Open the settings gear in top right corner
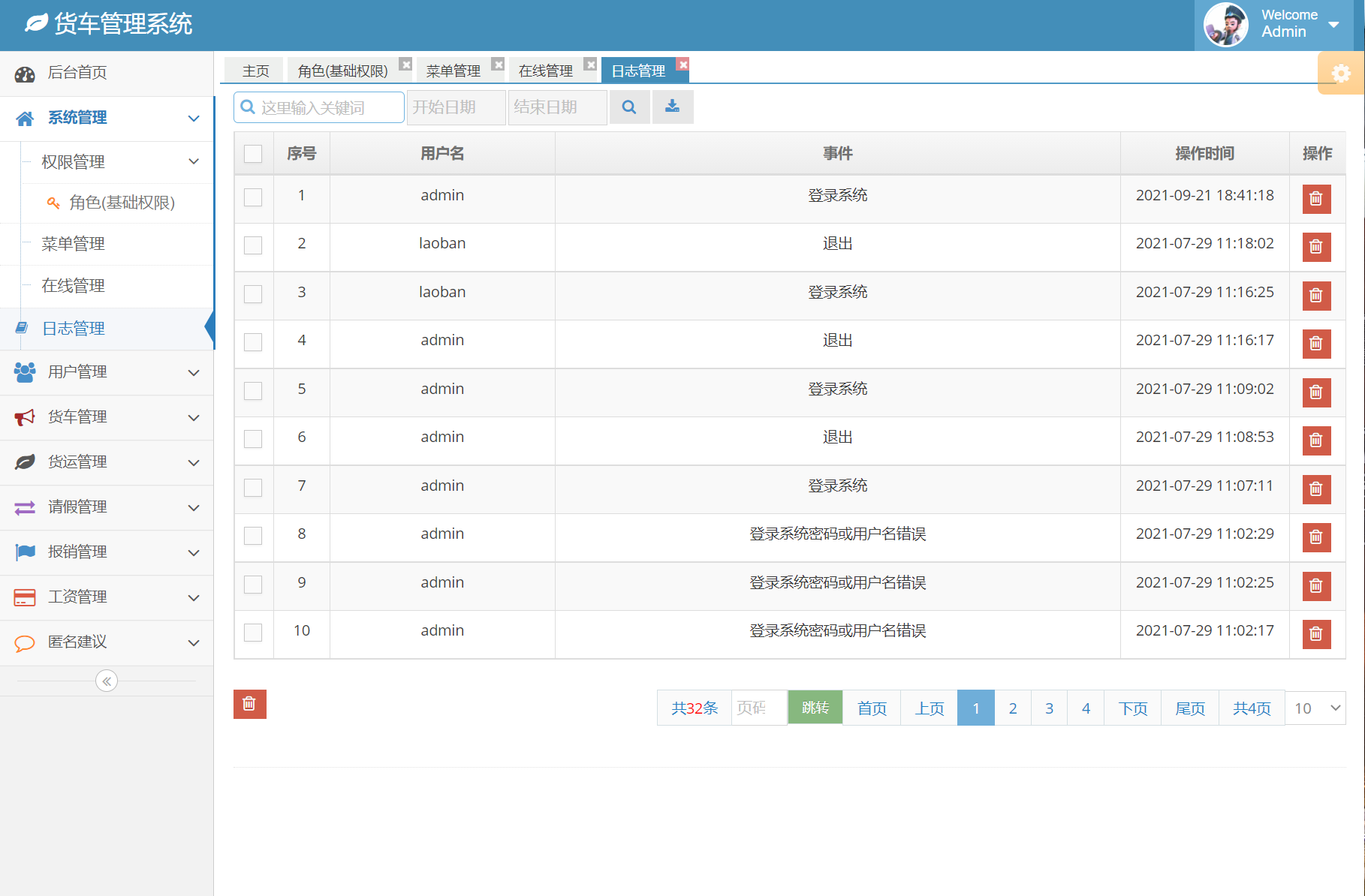 pos(1342,73)
